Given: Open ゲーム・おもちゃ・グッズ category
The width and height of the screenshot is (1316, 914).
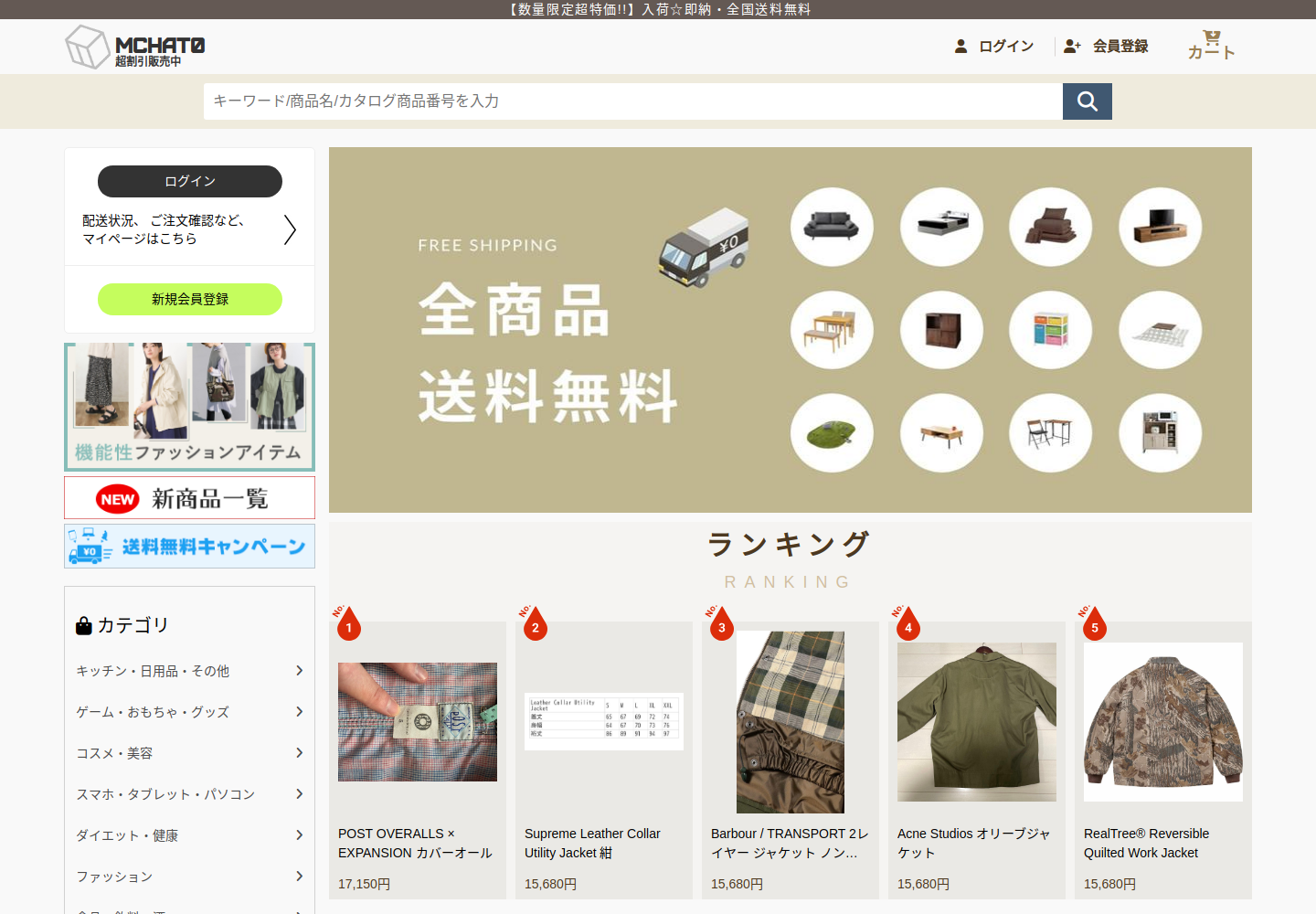Looking at the screenshot, I should (x=153, y=712).
